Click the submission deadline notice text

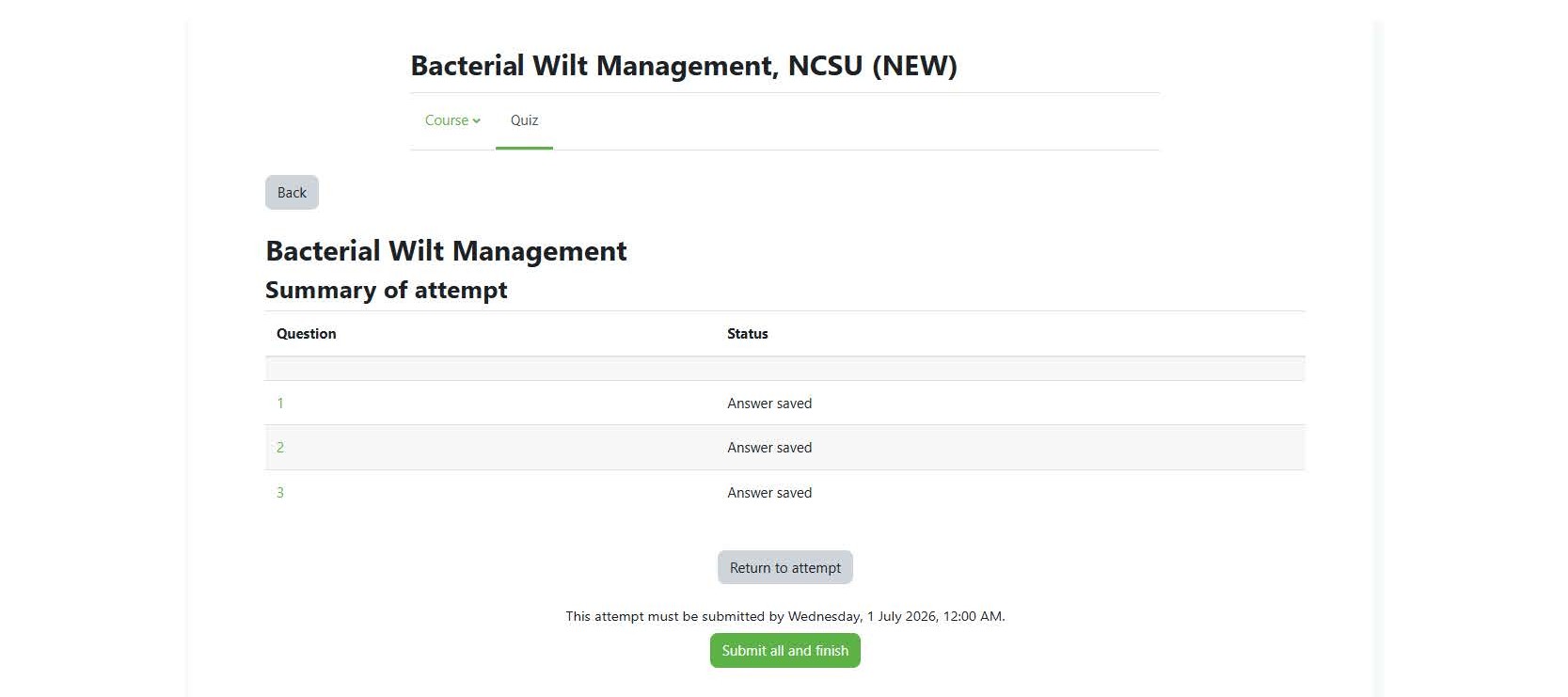[x=784, y=617]
